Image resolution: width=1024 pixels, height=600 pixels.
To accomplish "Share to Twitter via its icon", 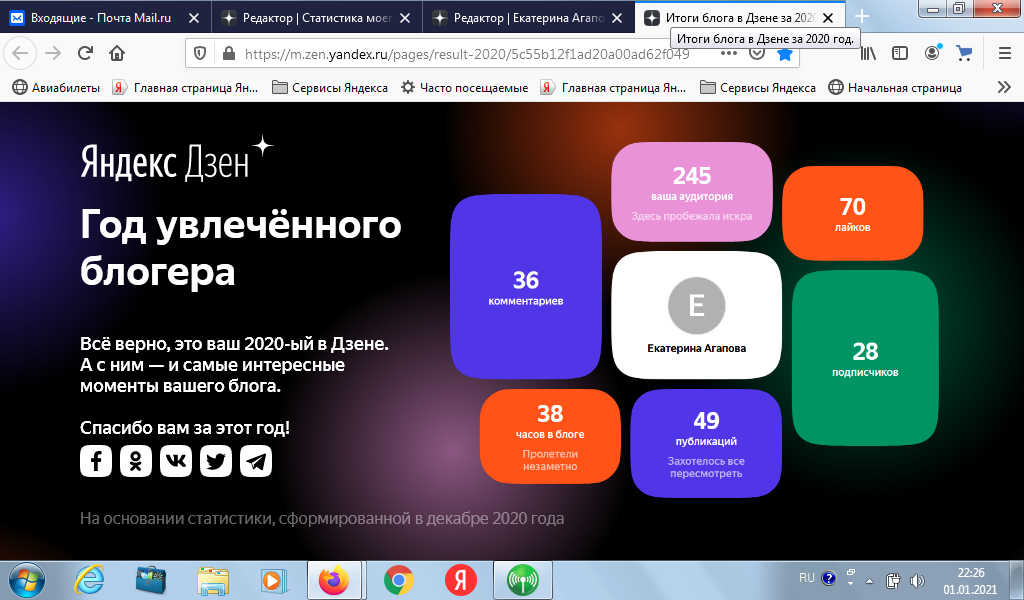I will (216, 461).
